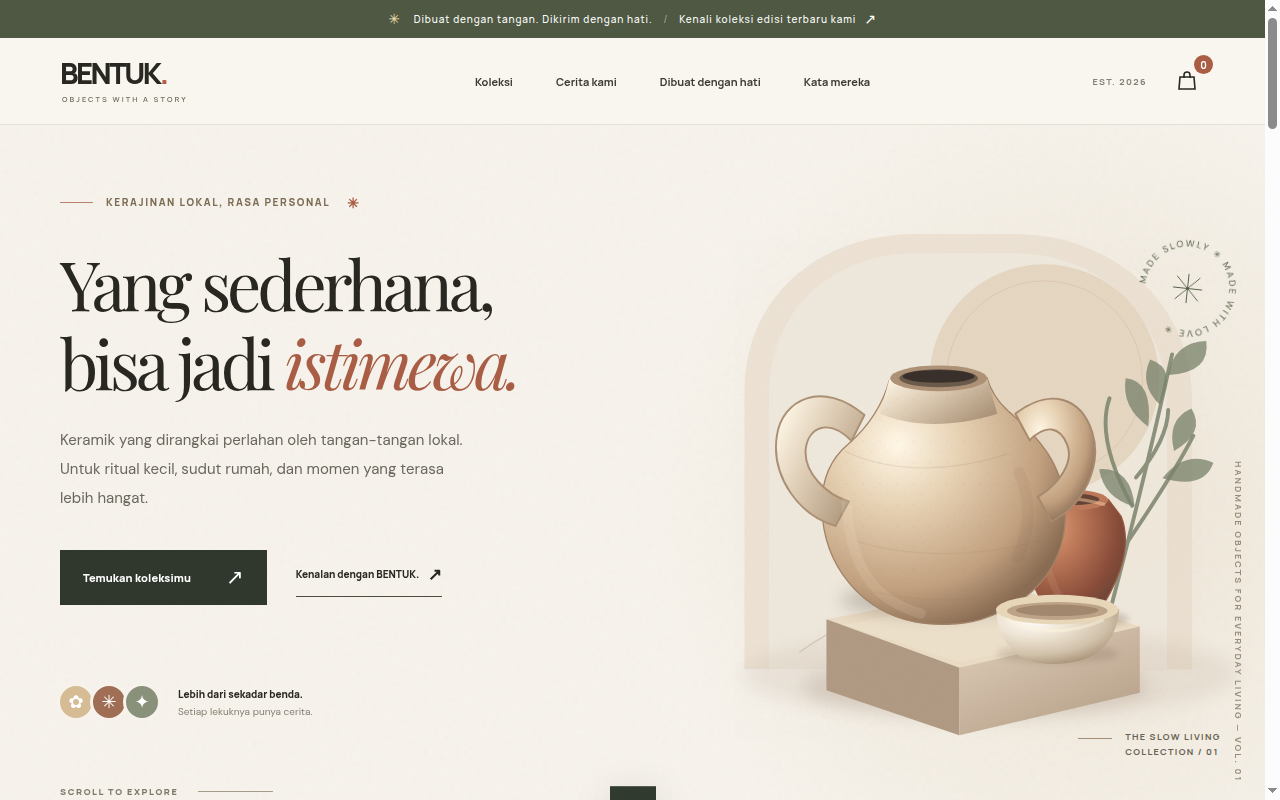Screen dimensions: 1280x800
Task: Click the brown asterisk circle badge
Action: 109,702
